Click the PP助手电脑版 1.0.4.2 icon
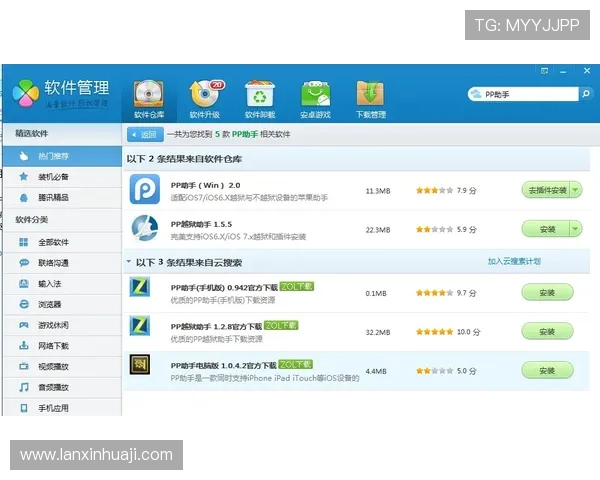 click(140, 364)
